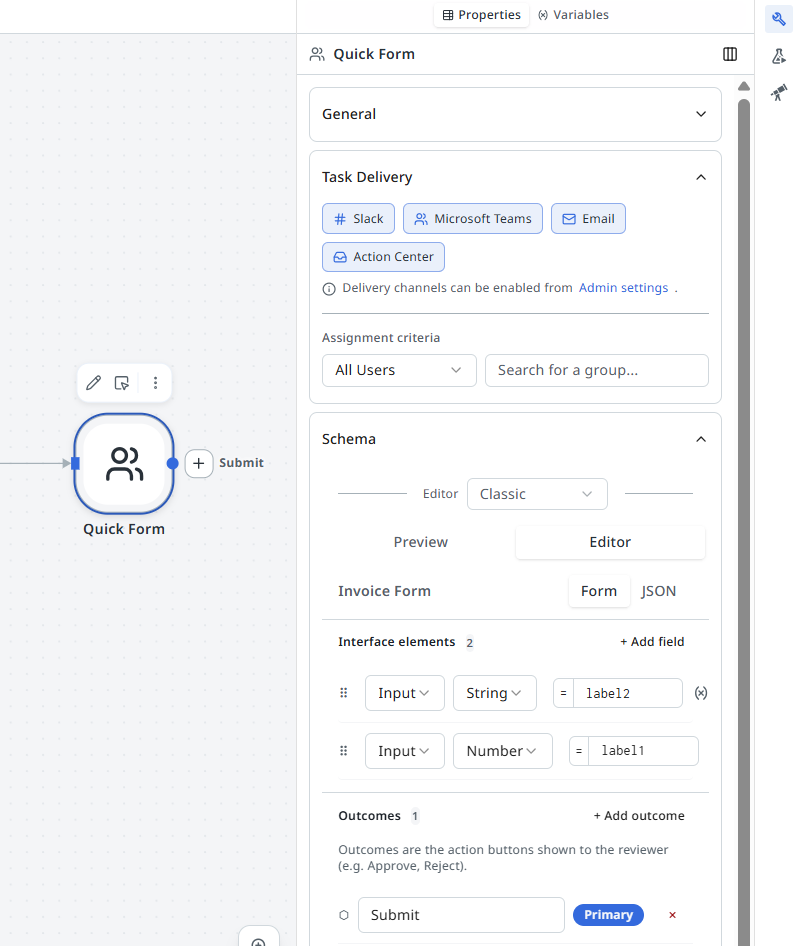
Task: Collapse the Schema section
Action: [701, 439]
